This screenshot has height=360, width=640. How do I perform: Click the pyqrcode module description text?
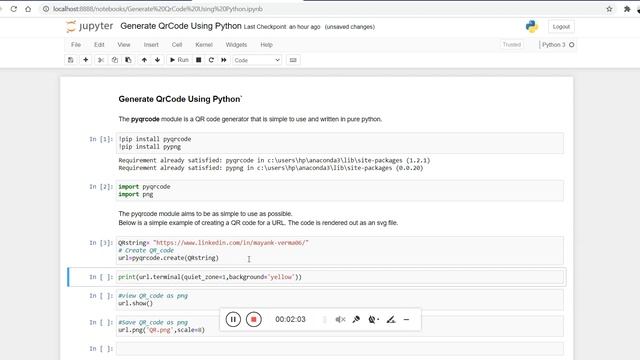(250, 119)
